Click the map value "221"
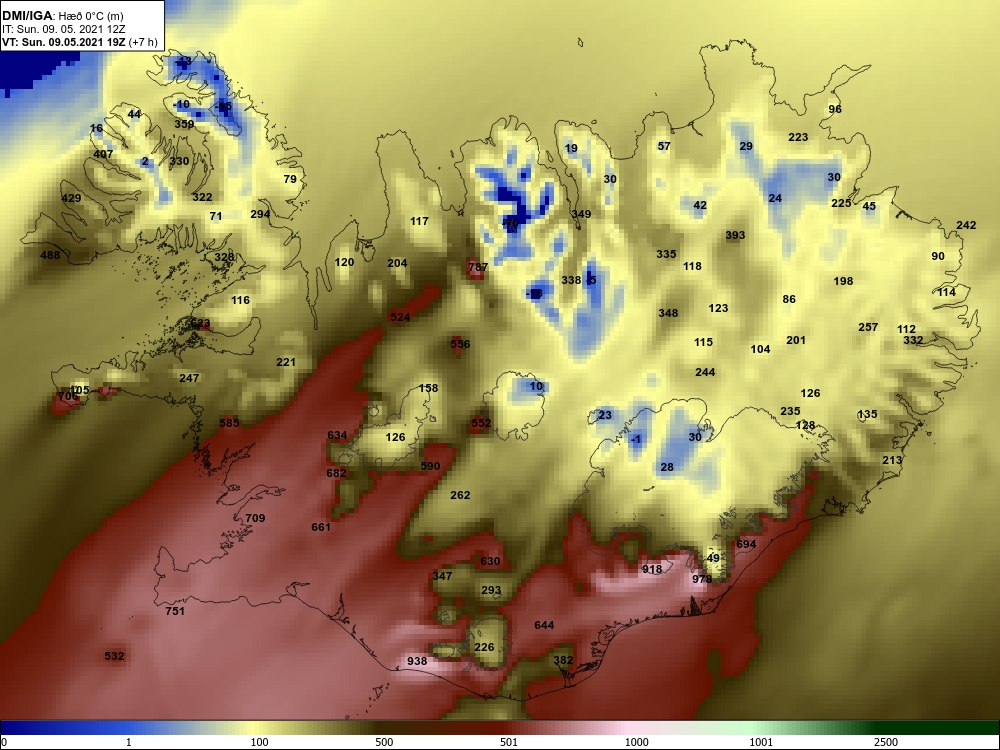Image resolution: width=1000 pixels, height=750 pixels. pyautogui.click(x=286, y=362)
